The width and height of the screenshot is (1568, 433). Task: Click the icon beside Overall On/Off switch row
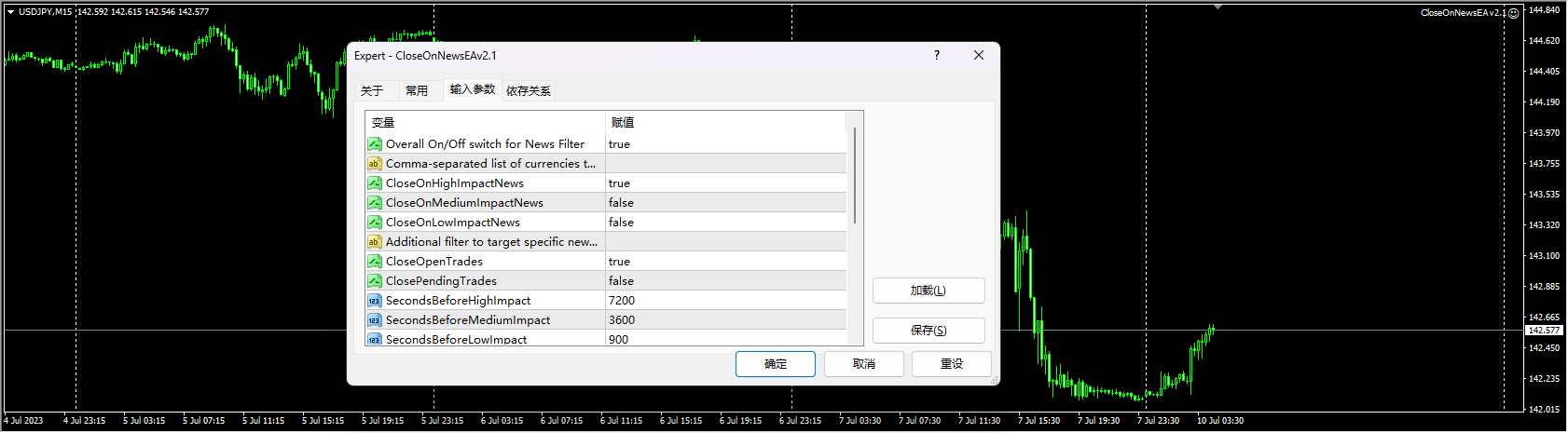click(x=374, y=144)
